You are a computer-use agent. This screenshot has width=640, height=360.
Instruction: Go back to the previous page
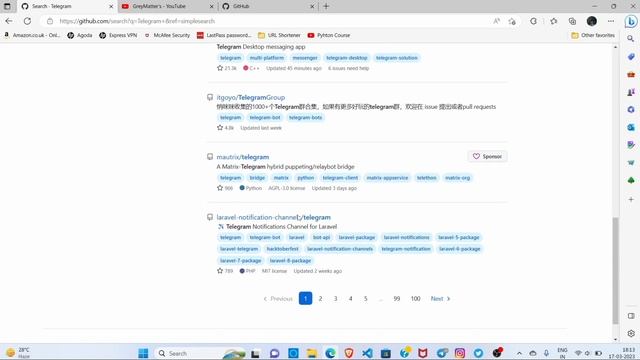tap(9, 21)
